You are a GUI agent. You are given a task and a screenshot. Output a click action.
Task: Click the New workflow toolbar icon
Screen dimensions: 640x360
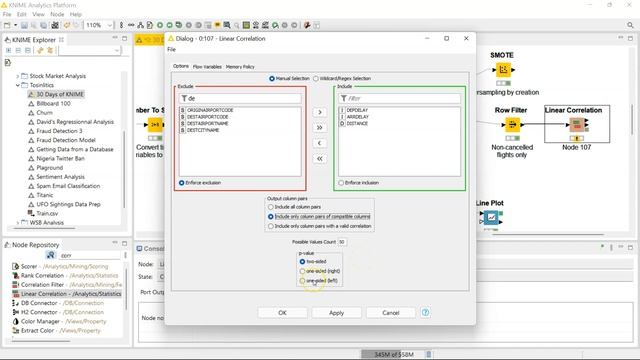point(7,25)
